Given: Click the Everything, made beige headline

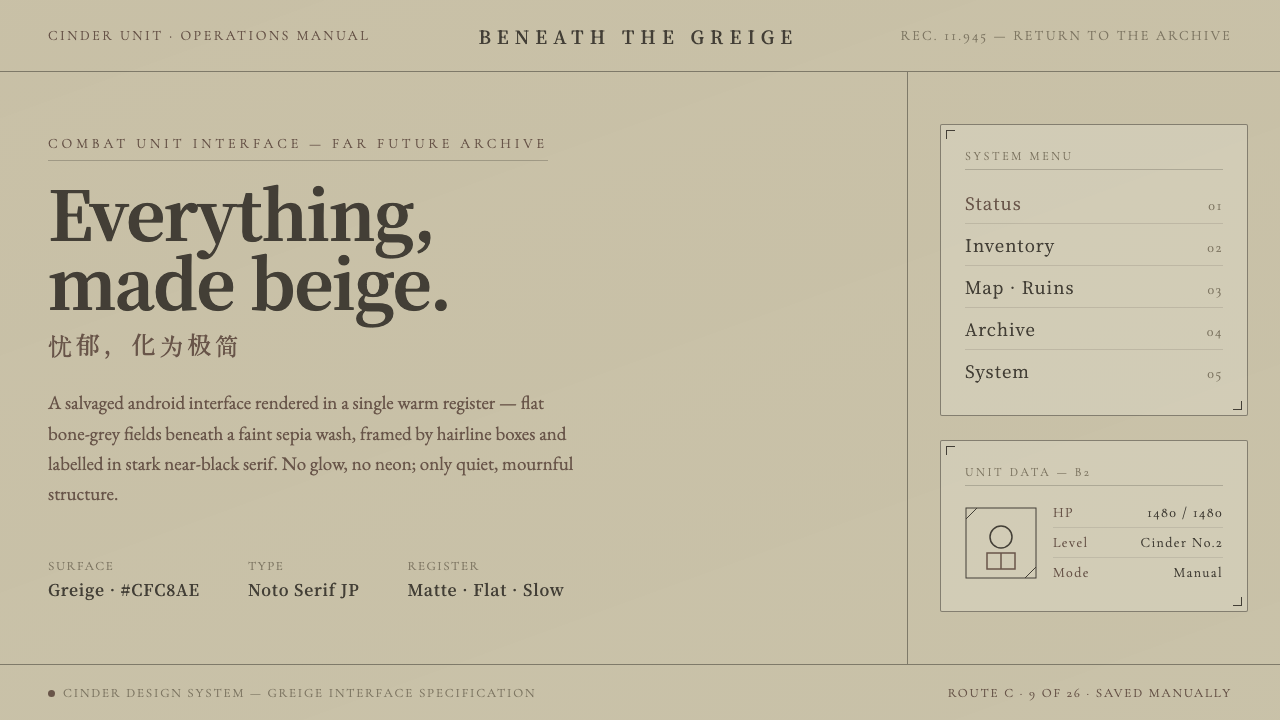Looking at the screenshot, I should (x=248, y=252).
